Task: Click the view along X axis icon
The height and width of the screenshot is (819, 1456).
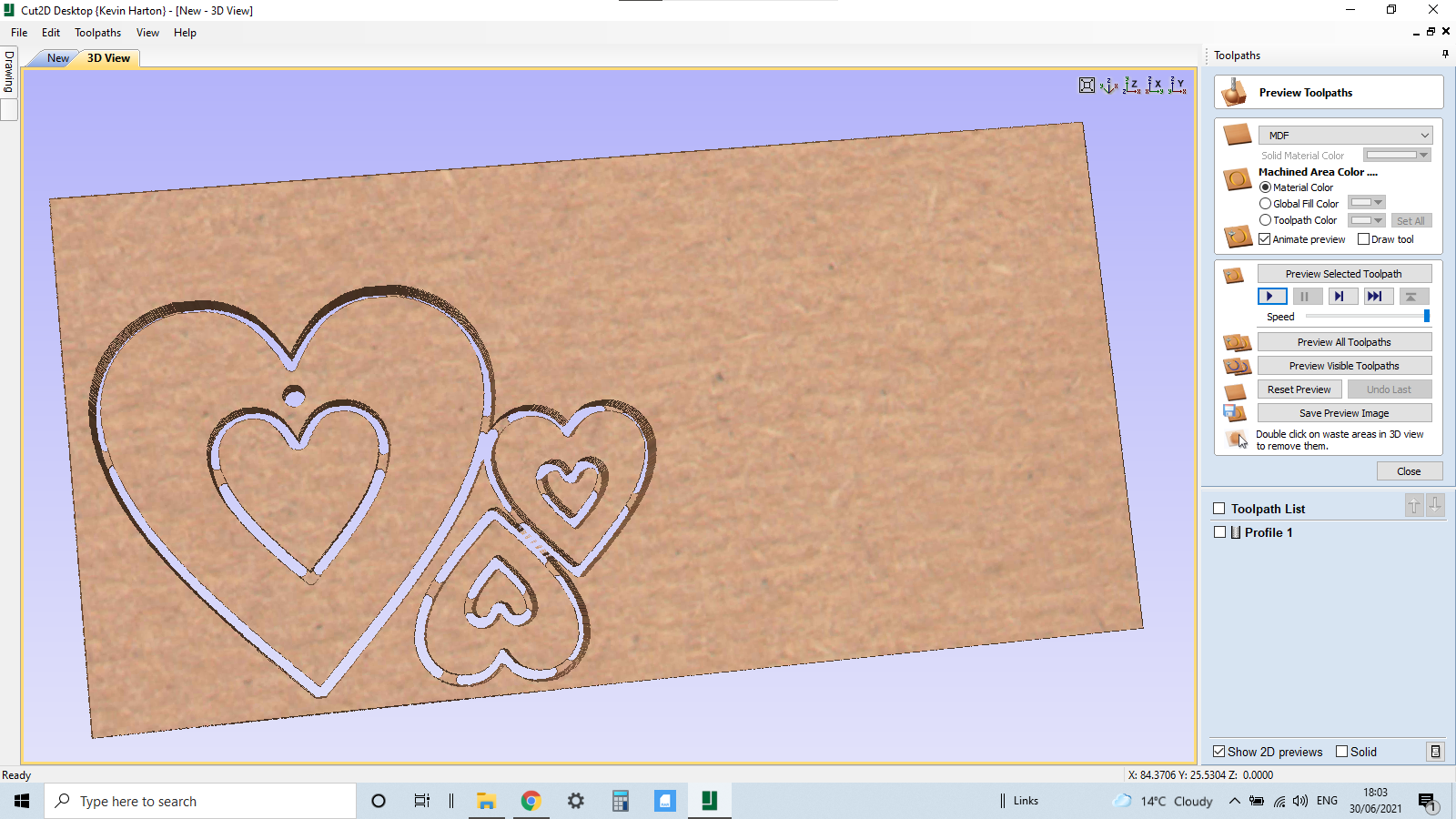Action: (x=1155, y=86)
